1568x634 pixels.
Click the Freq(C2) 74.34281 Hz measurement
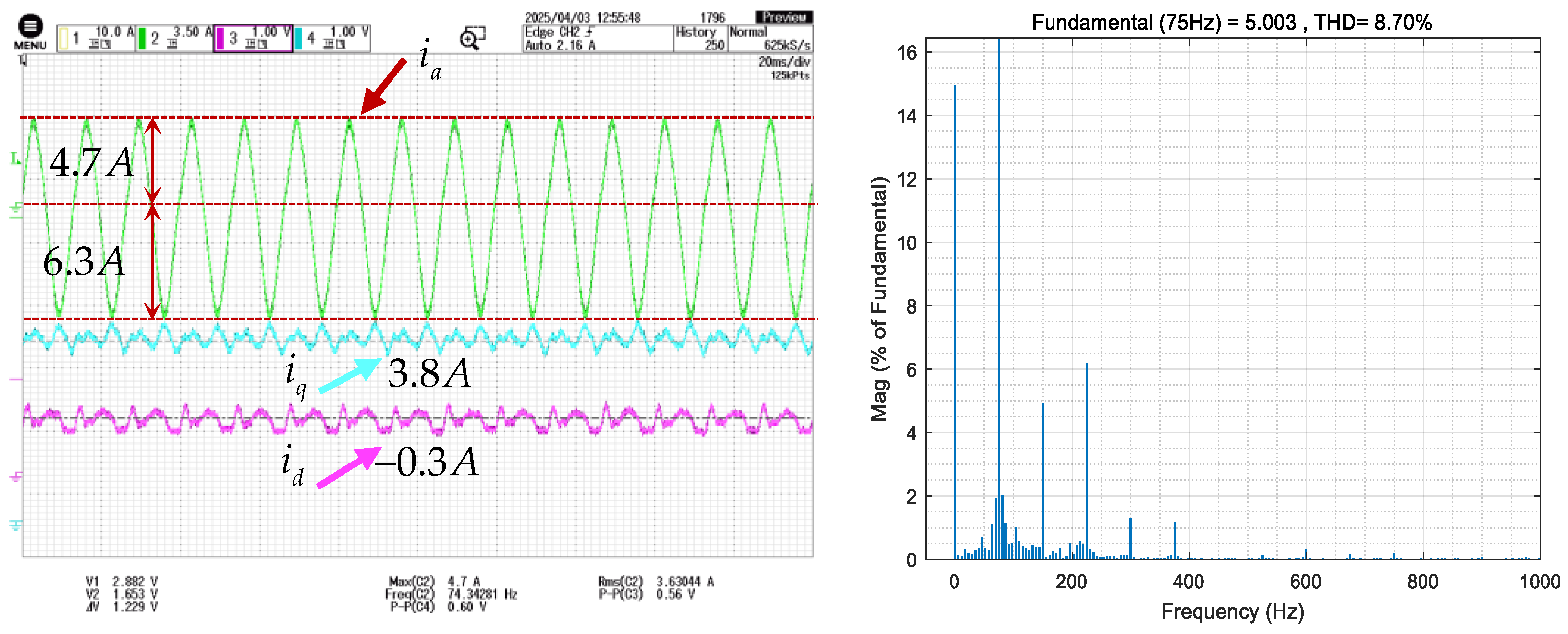pos(451,594)
